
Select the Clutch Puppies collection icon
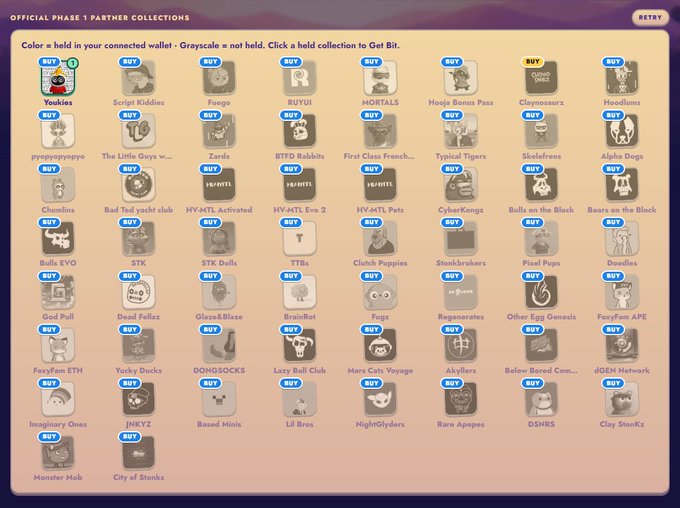[380, 239]
